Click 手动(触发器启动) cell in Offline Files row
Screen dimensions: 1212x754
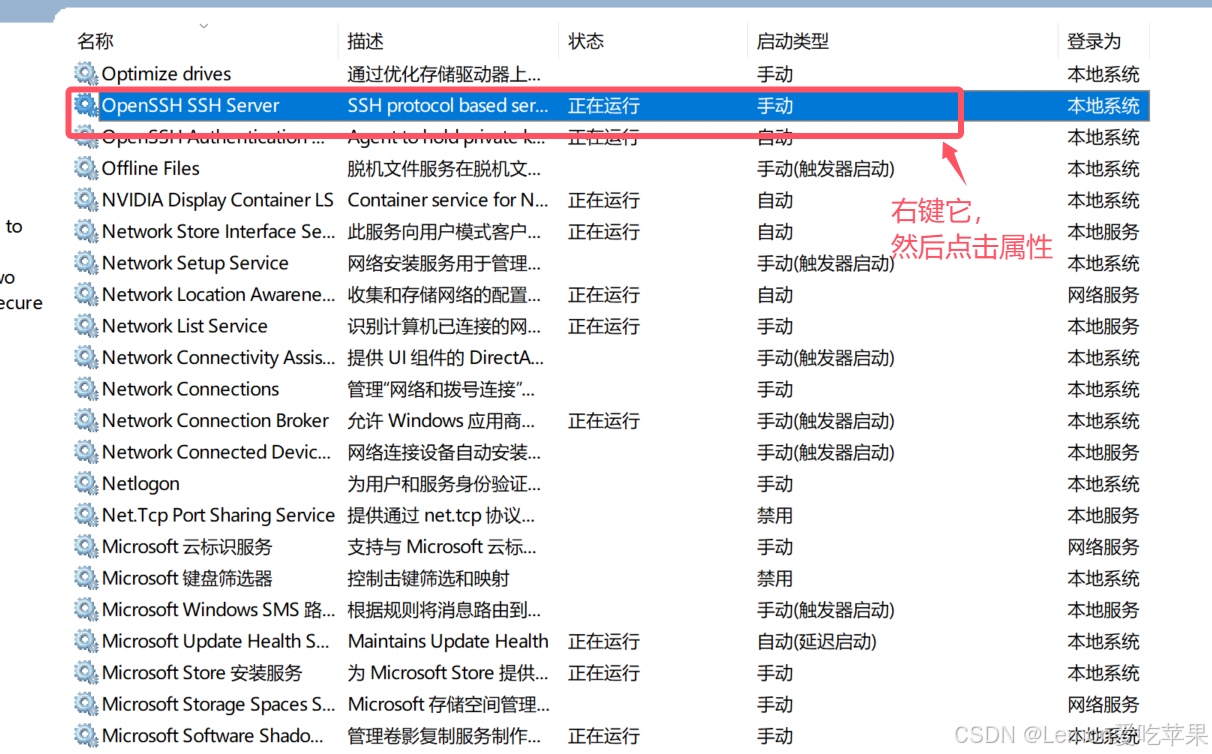(x=826, y=168)
